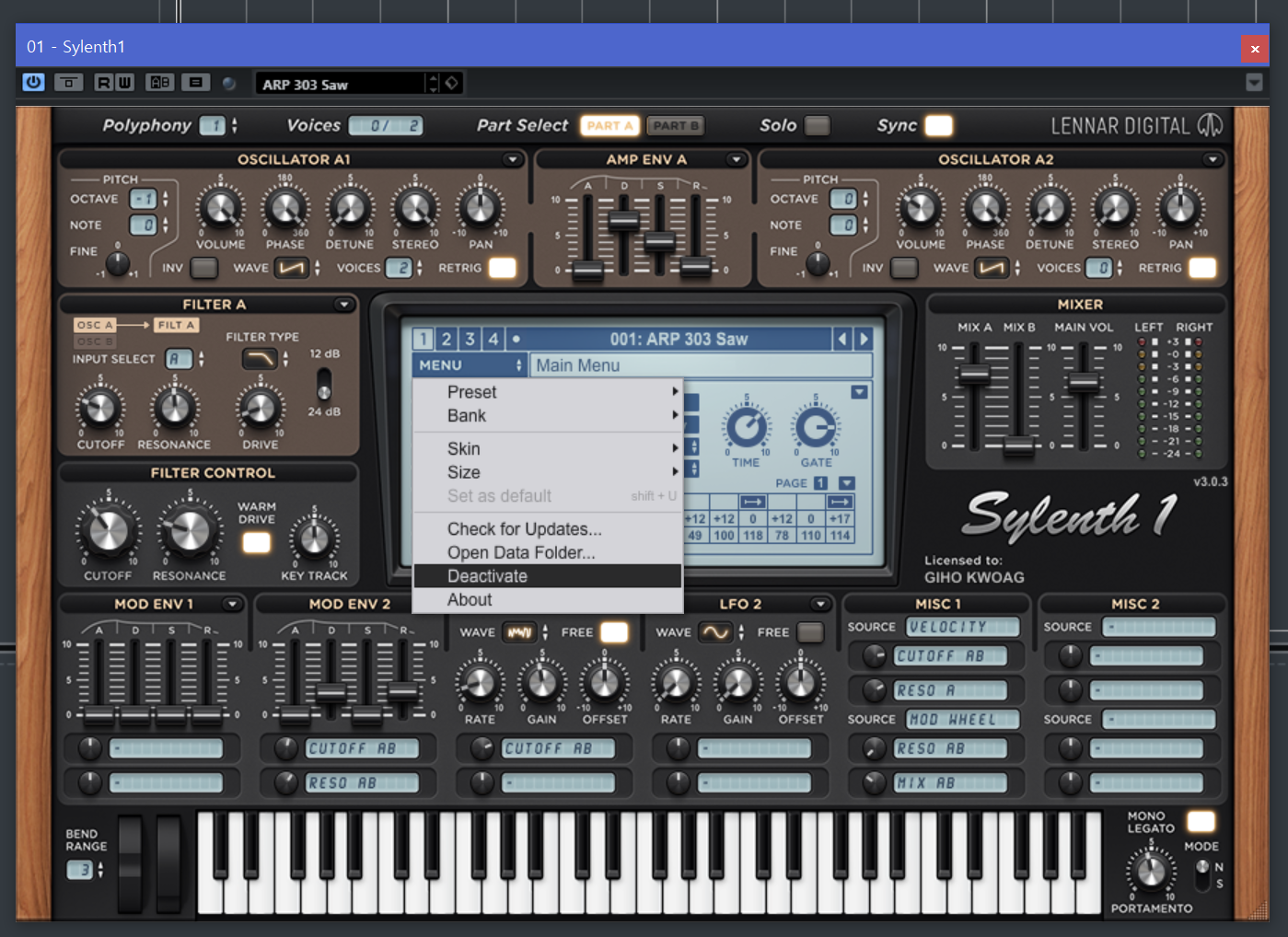The image size is (1288, 937).
Task: Toggle Mono Legato switch
Action: [x=1201, y=821]
